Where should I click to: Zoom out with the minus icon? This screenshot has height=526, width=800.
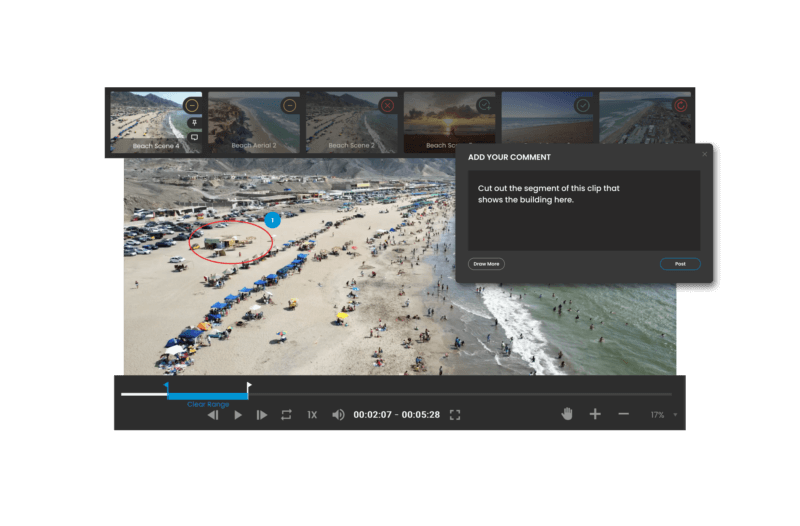623,414
